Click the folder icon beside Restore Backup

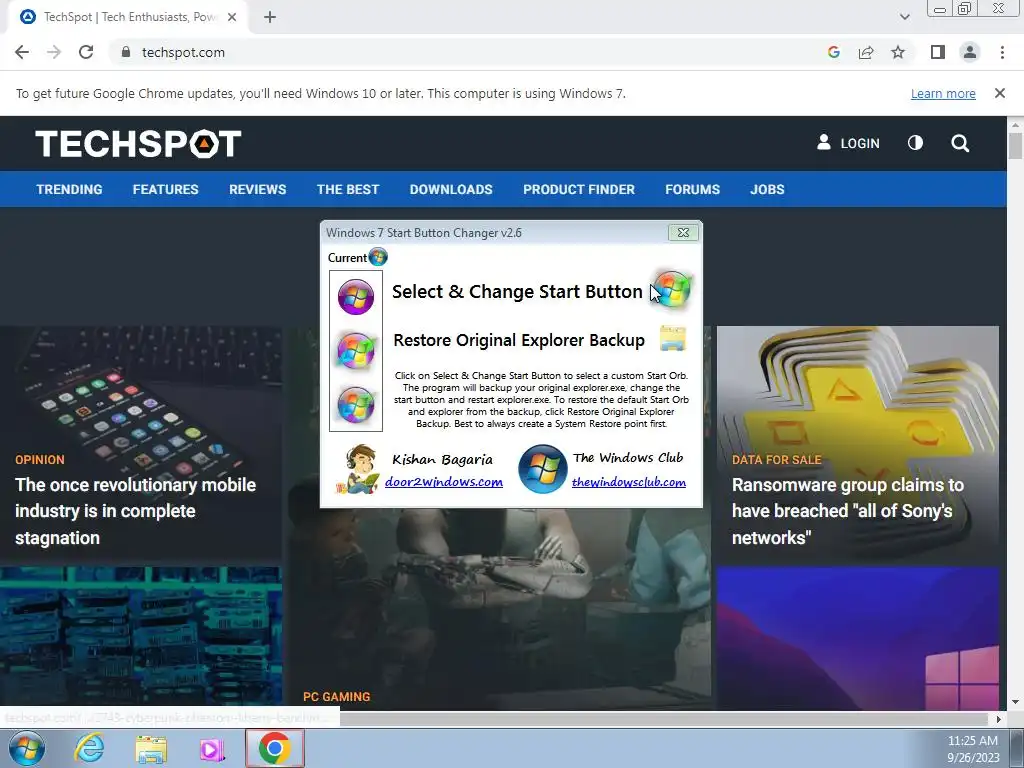[x=673, y=339]
